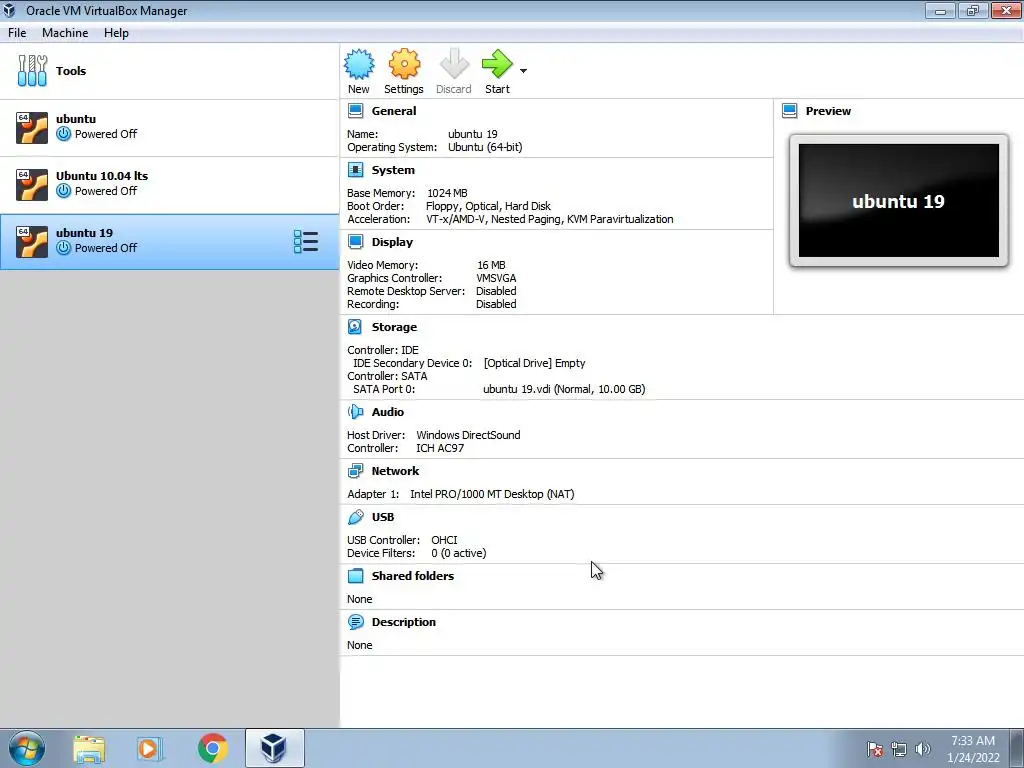Click the General section monitor icon
Viewport: 1024px width, 768px height.
(355, 110)
